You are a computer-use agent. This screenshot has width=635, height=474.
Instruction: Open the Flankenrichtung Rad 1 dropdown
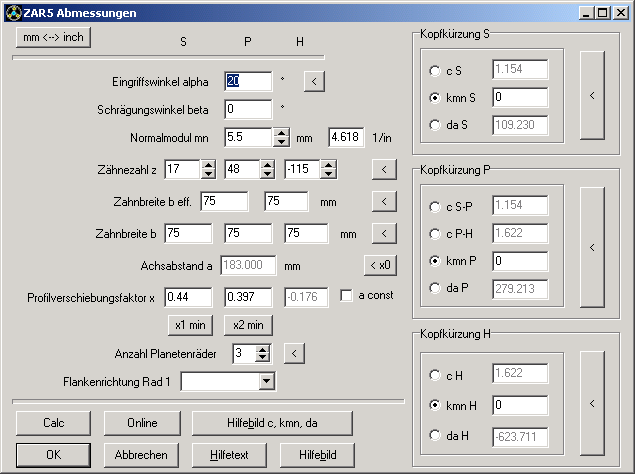pos(266,381)
